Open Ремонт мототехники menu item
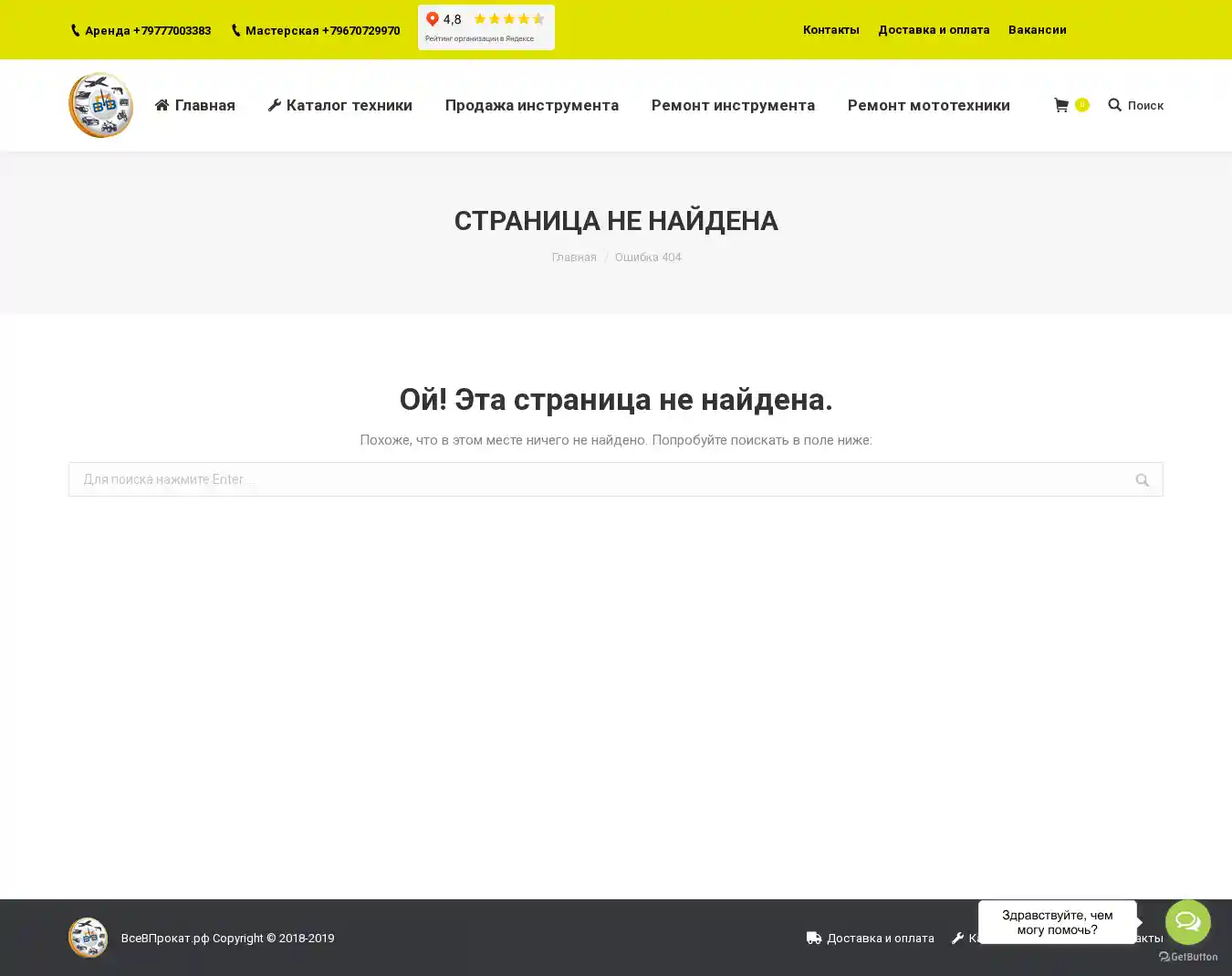The image size is (1232, 976). point(928,105)
